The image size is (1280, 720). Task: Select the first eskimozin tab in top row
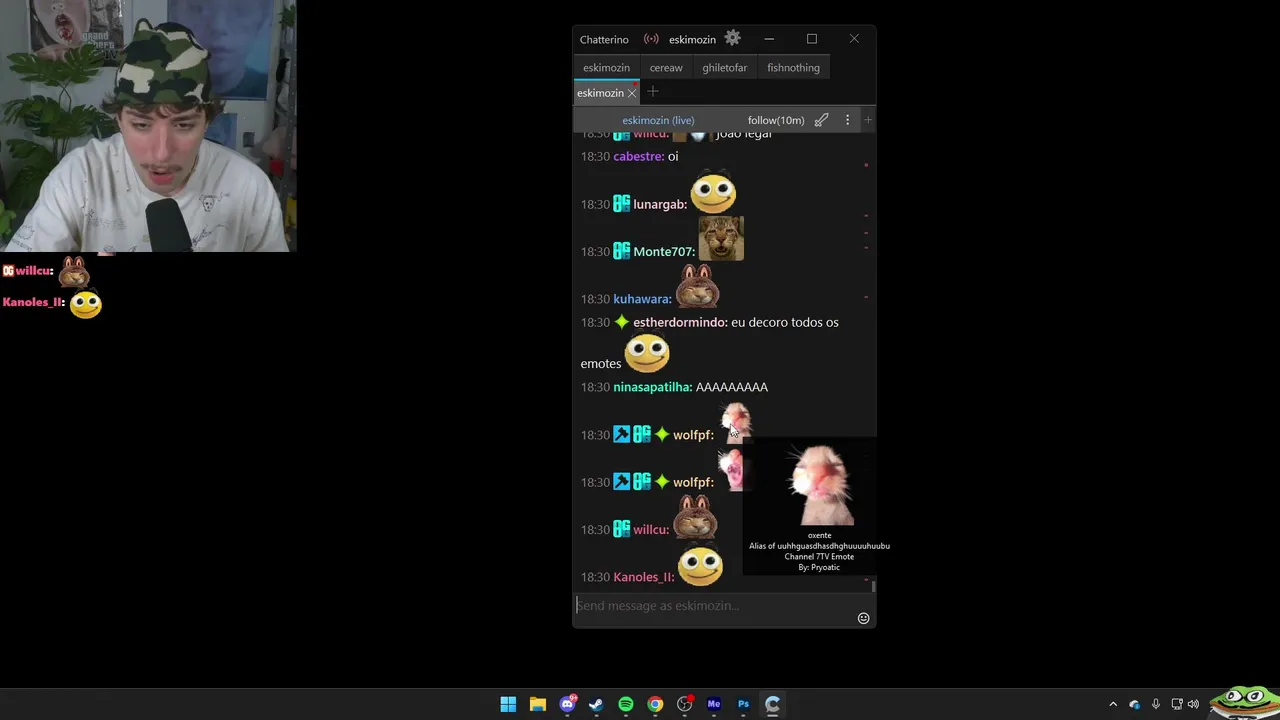coord(606,68)
